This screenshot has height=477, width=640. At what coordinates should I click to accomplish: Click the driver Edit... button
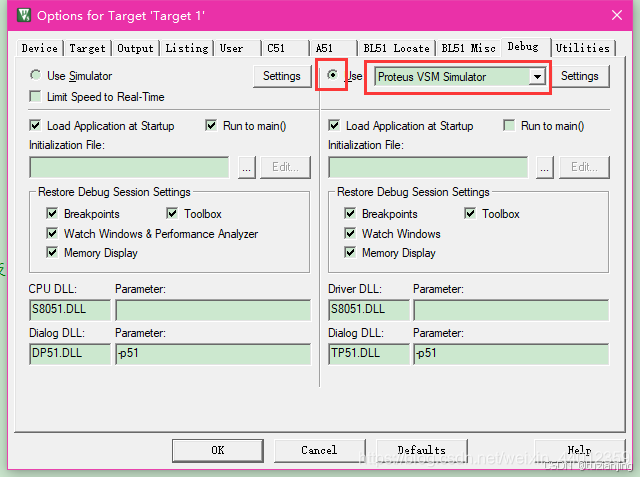coord(584,167)
